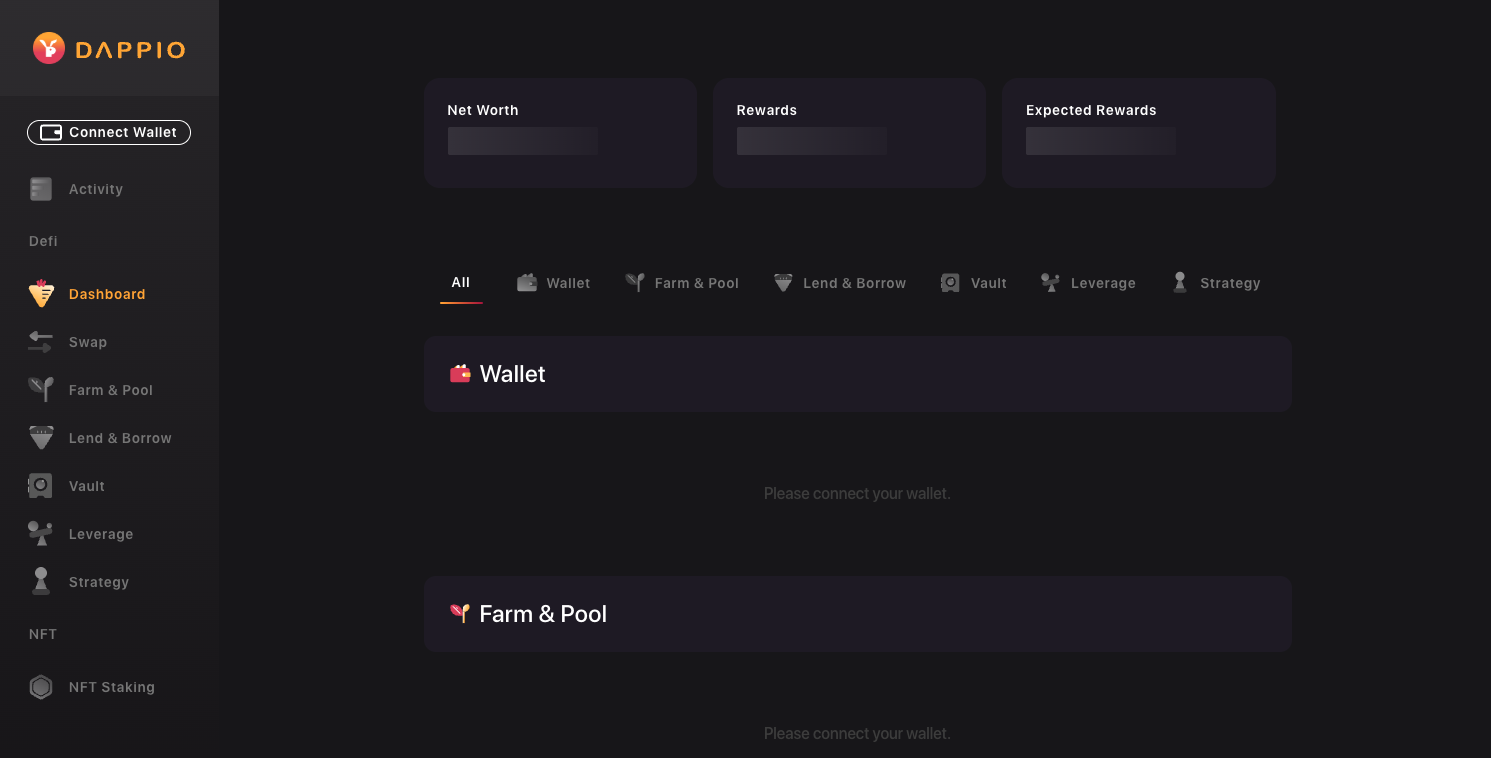Image resolution: width=1491 pixels, height=758 pixels.
Task: Switch to the Wallet filter tab
Action: point(554,283)
